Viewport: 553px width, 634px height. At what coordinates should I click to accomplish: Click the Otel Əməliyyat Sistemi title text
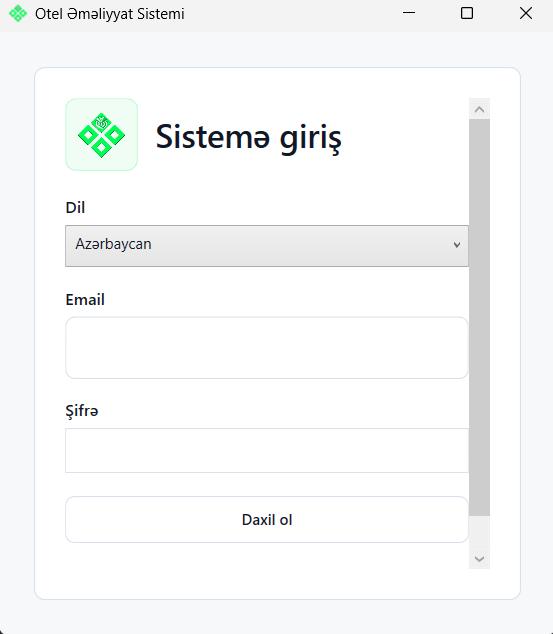pyautogui.click(x=110, y=14)
